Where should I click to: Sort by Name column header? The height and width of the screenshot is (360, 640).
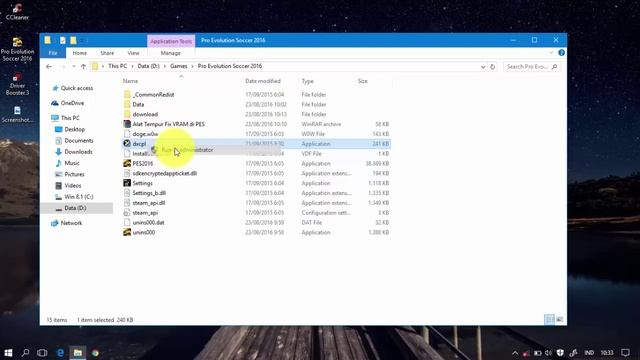130,81
